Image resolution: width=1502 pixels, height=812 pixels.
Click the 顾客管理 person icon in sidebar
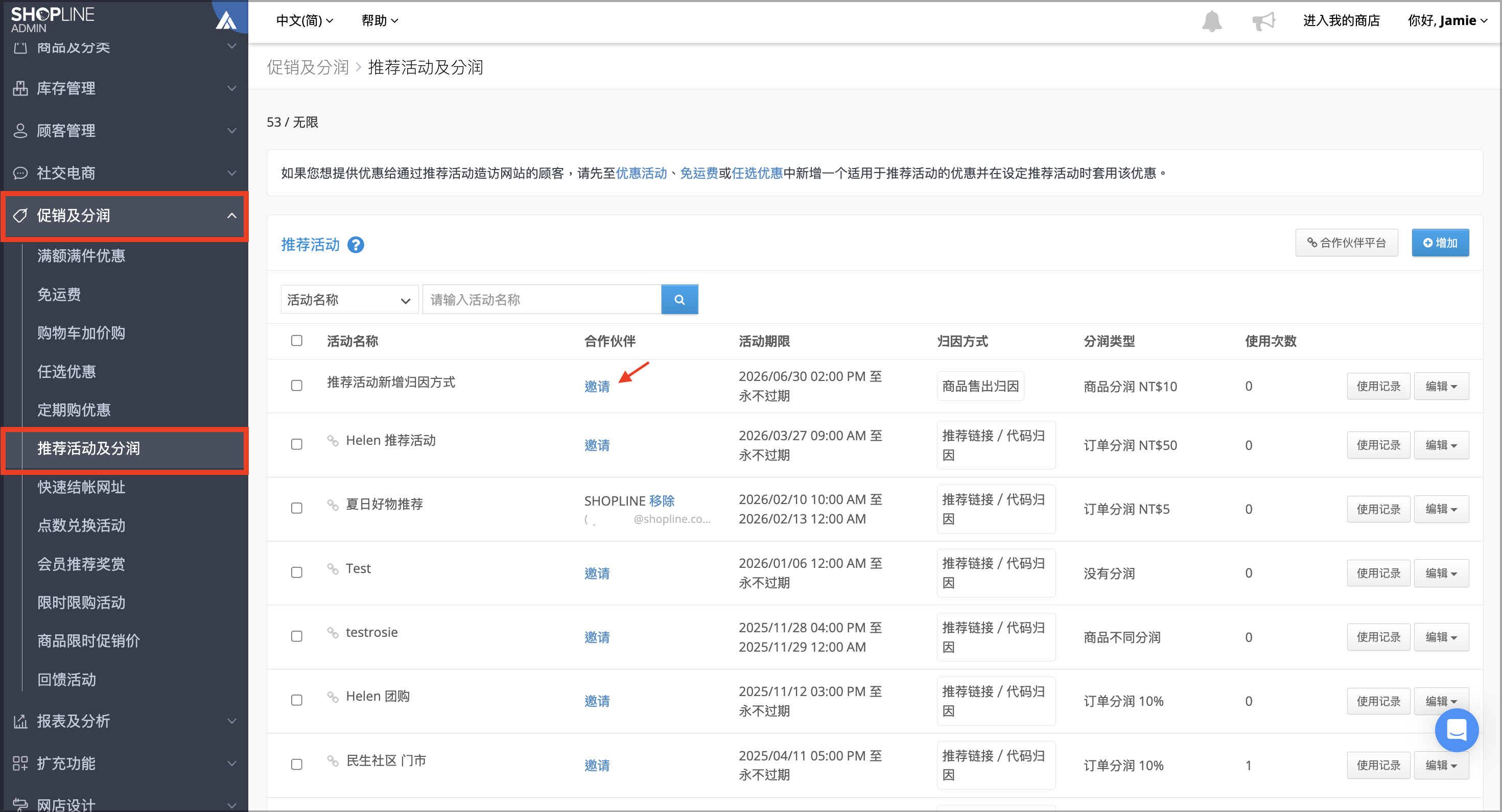(x=20, y=131)
